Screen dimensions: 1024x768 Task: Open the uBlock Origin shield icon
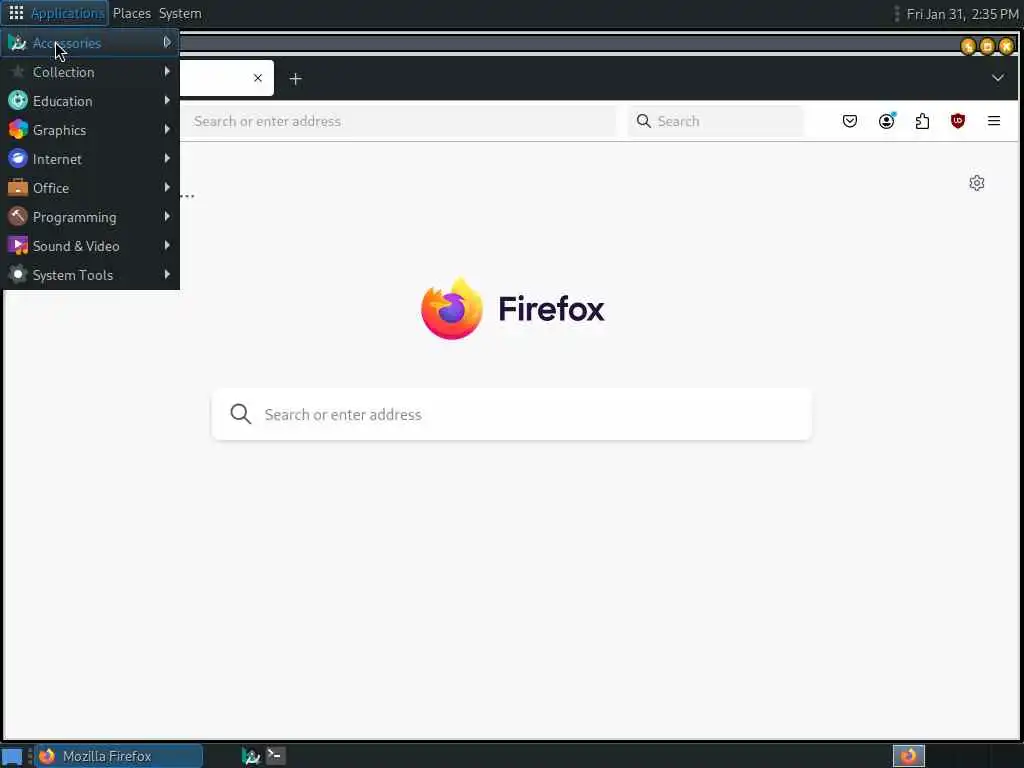click(x=958, y=121)
